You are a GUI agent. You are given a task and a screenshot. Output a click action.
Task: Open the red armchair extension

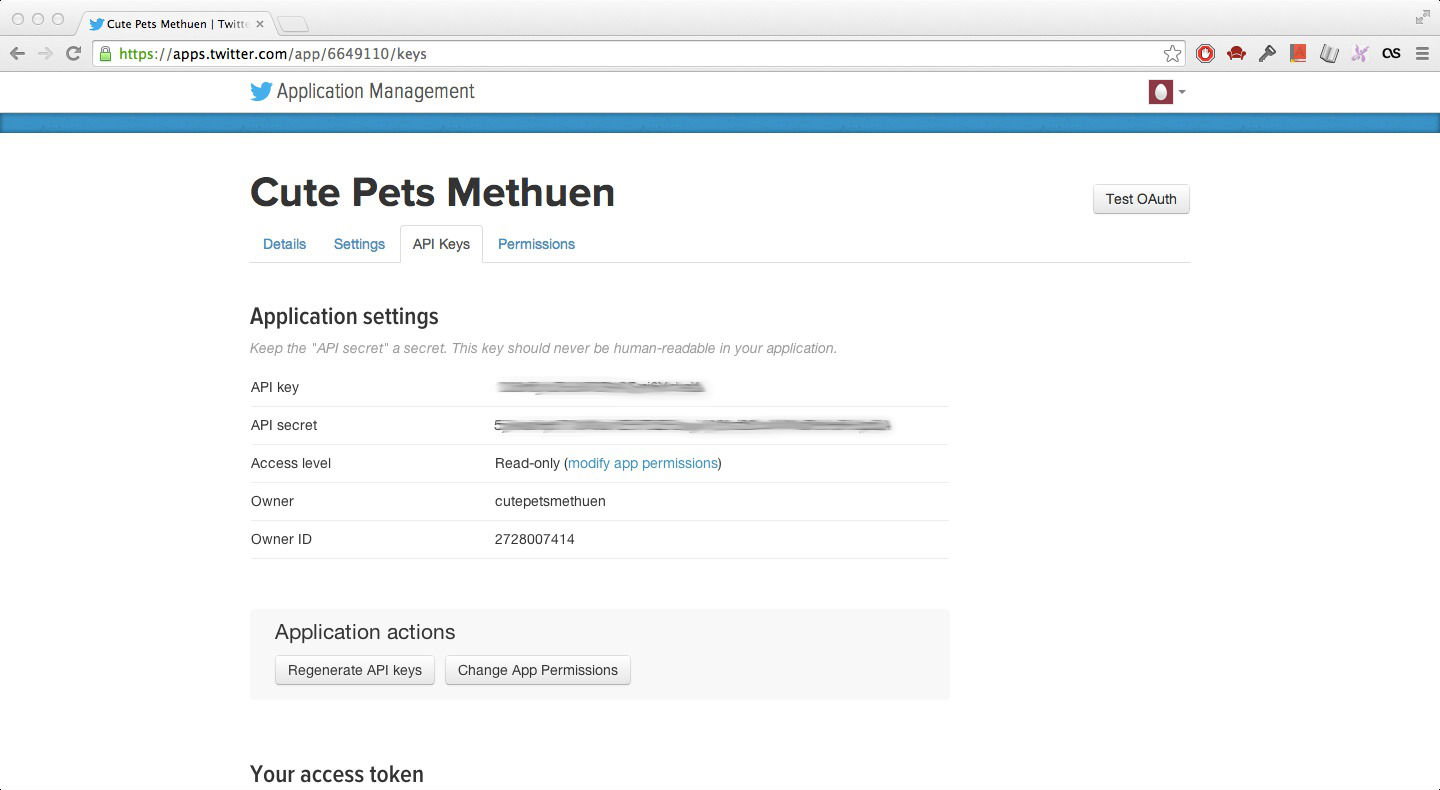1236,54
